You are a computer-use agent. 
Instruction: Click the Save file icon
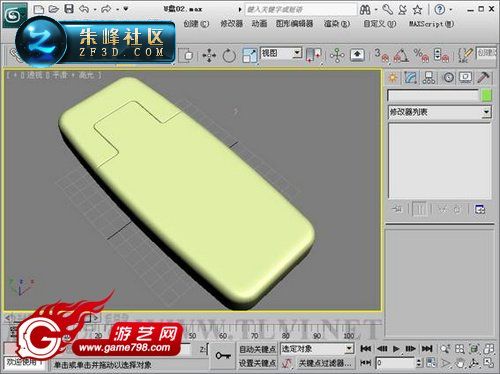point(69,9)
